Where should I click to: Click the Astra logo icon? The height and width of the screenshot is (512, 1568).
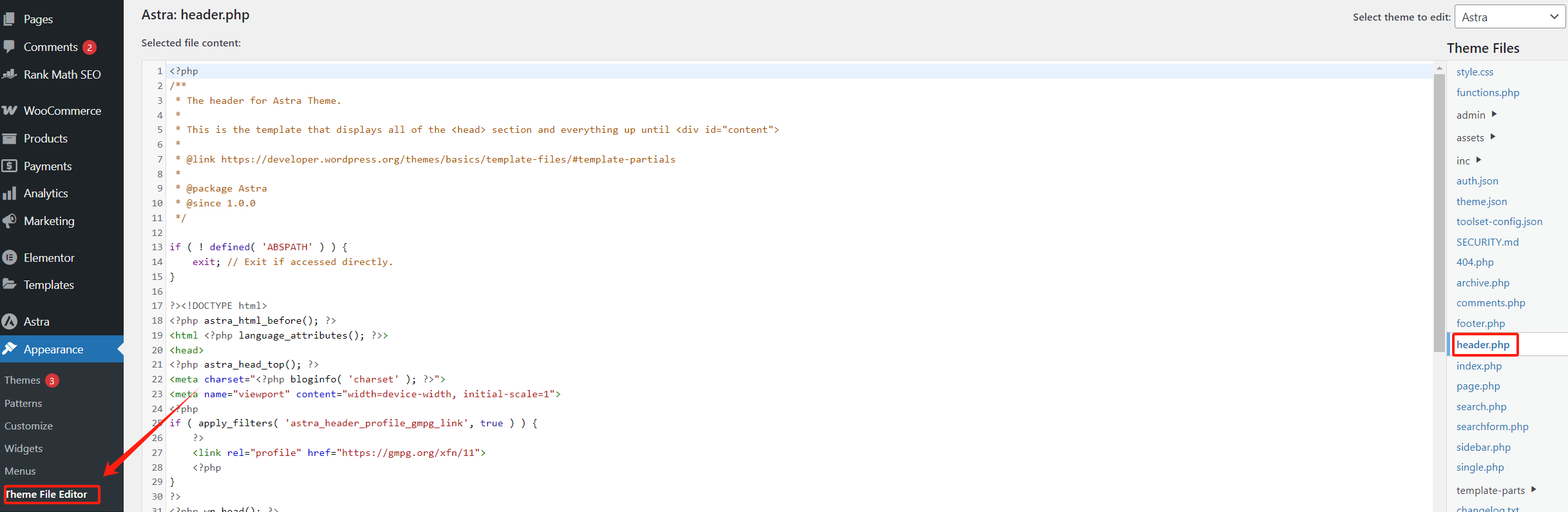(x=10, y=321)
